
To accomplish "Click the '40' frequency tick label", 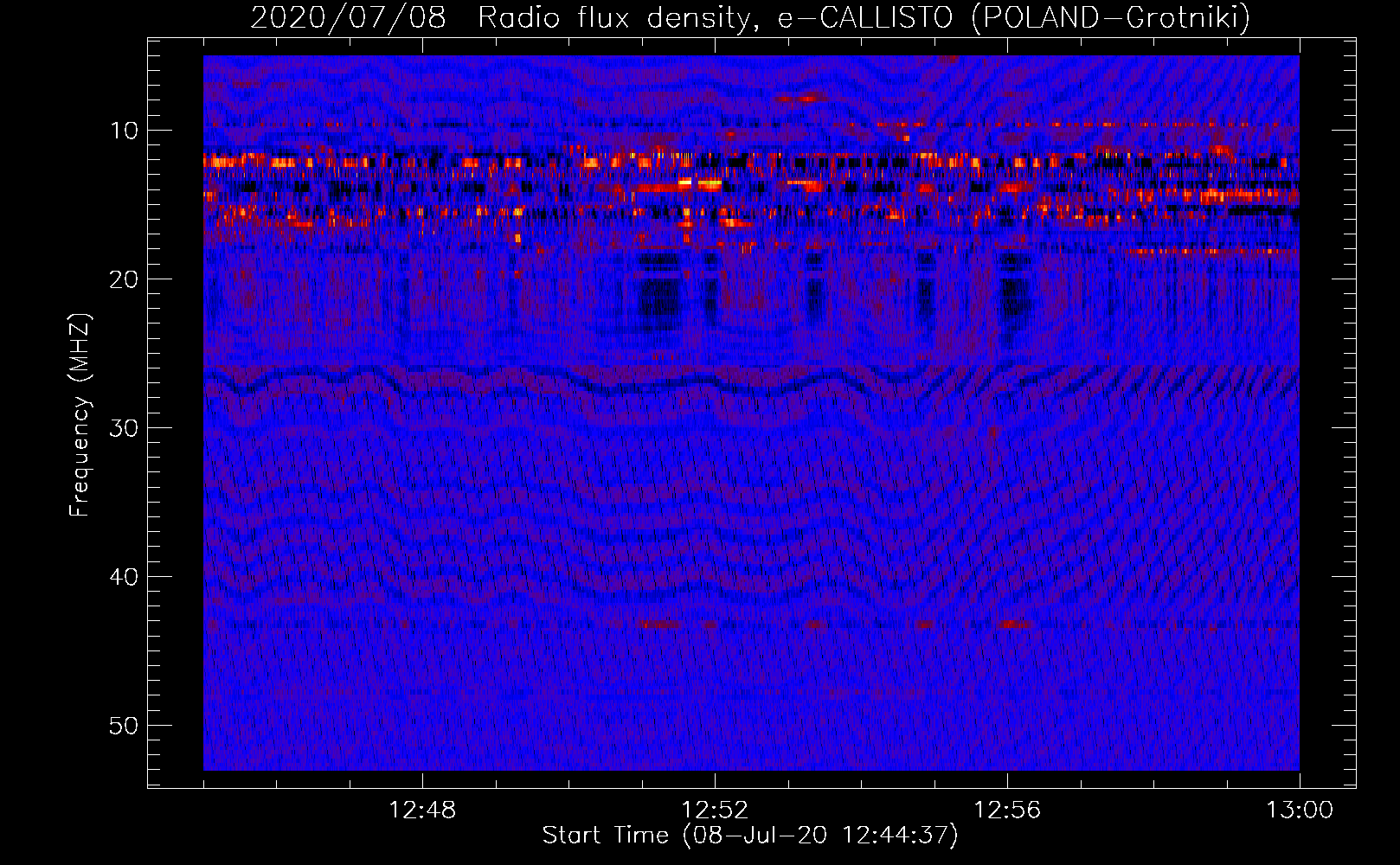I will click(x=124, y=577).
